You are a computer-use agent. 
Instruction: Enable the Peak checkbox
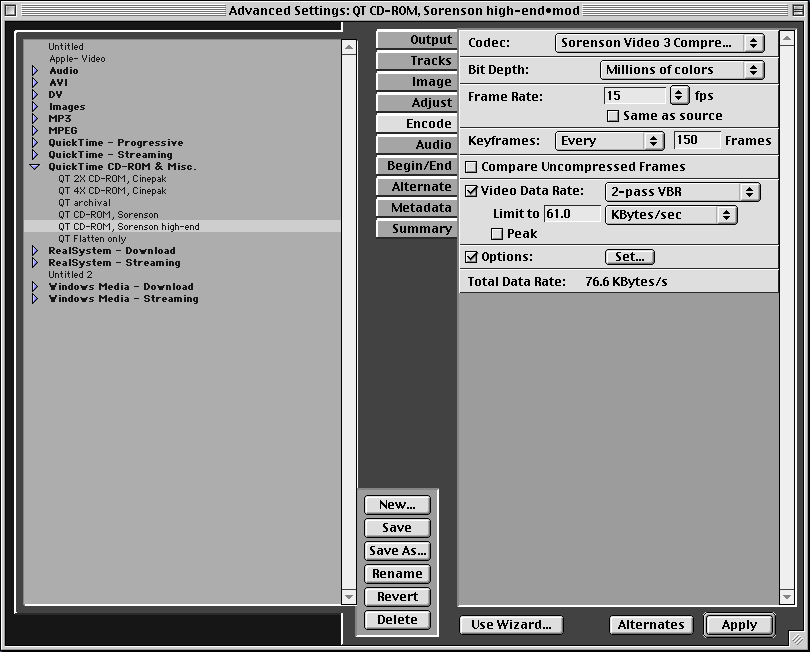pos(497,234)
